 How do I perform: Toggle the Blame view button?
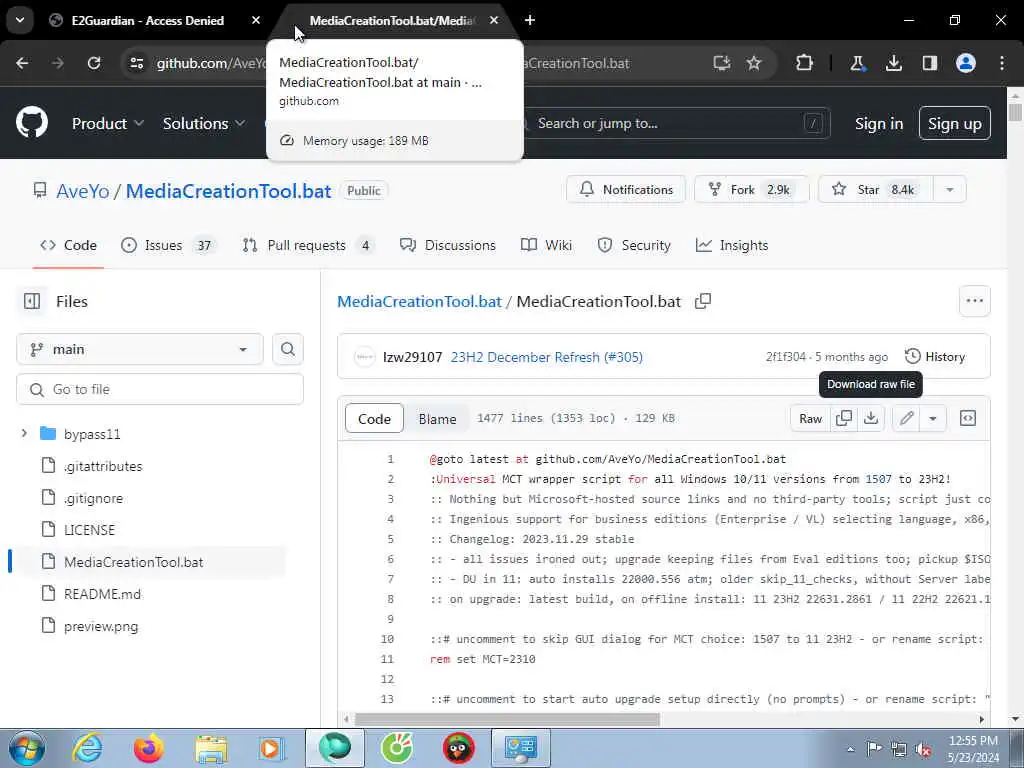pos(437,419)
